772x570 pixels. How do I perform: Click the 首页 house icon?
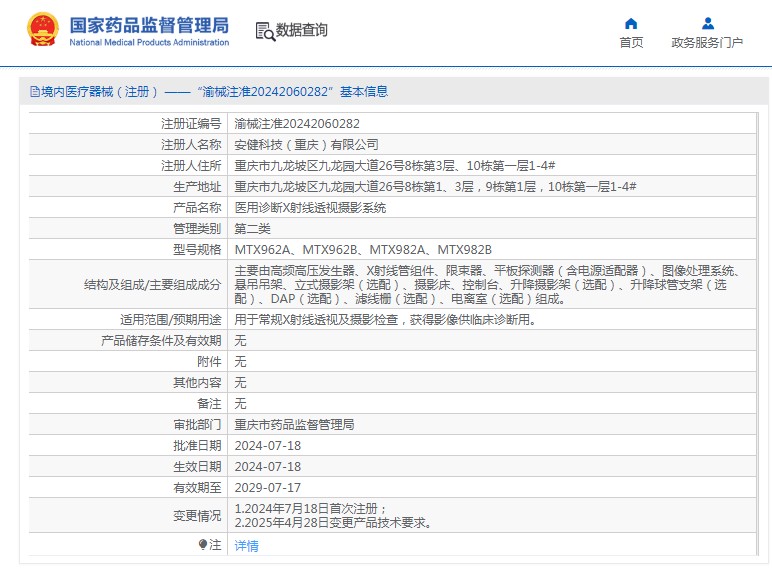tap(631, 23)
